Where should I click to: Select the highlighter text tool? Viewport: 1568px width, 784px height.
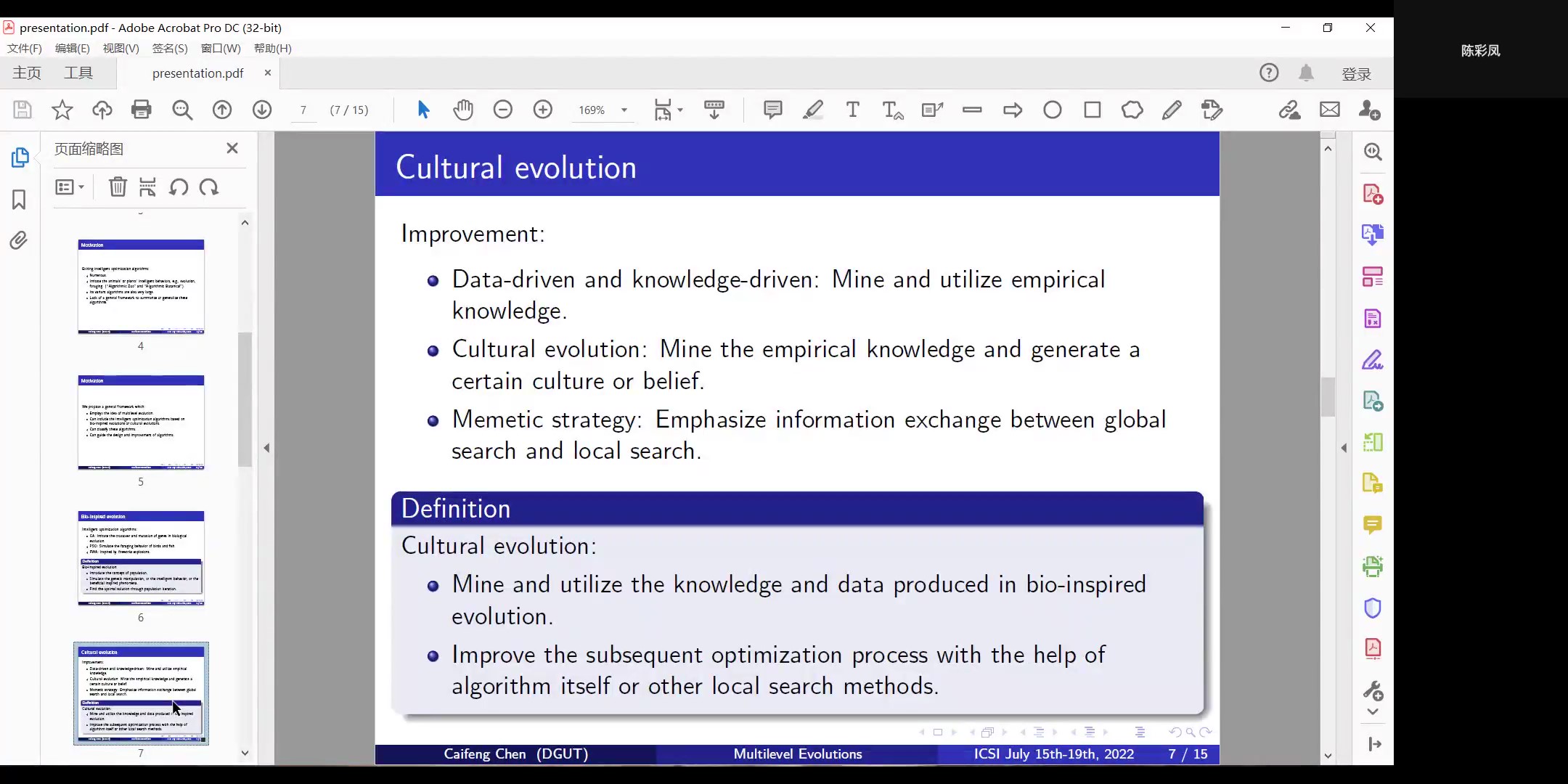(x=813, y=110)
